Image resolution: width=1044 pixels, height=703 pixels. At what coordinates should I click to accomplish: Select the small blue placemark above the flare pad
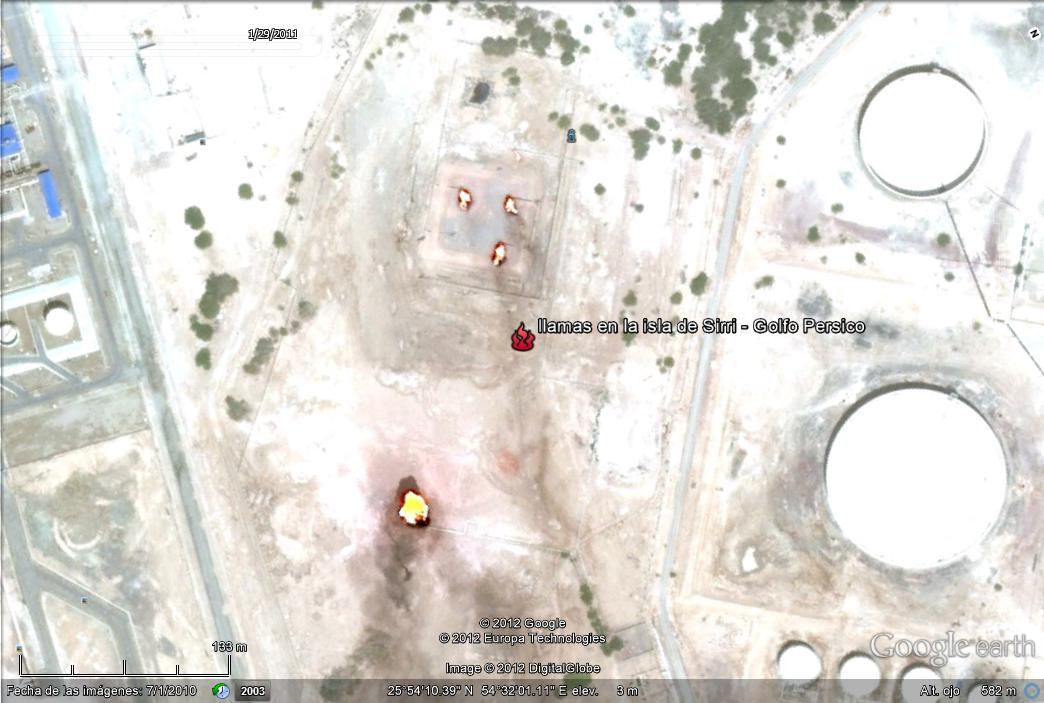(x=571, y=135)
